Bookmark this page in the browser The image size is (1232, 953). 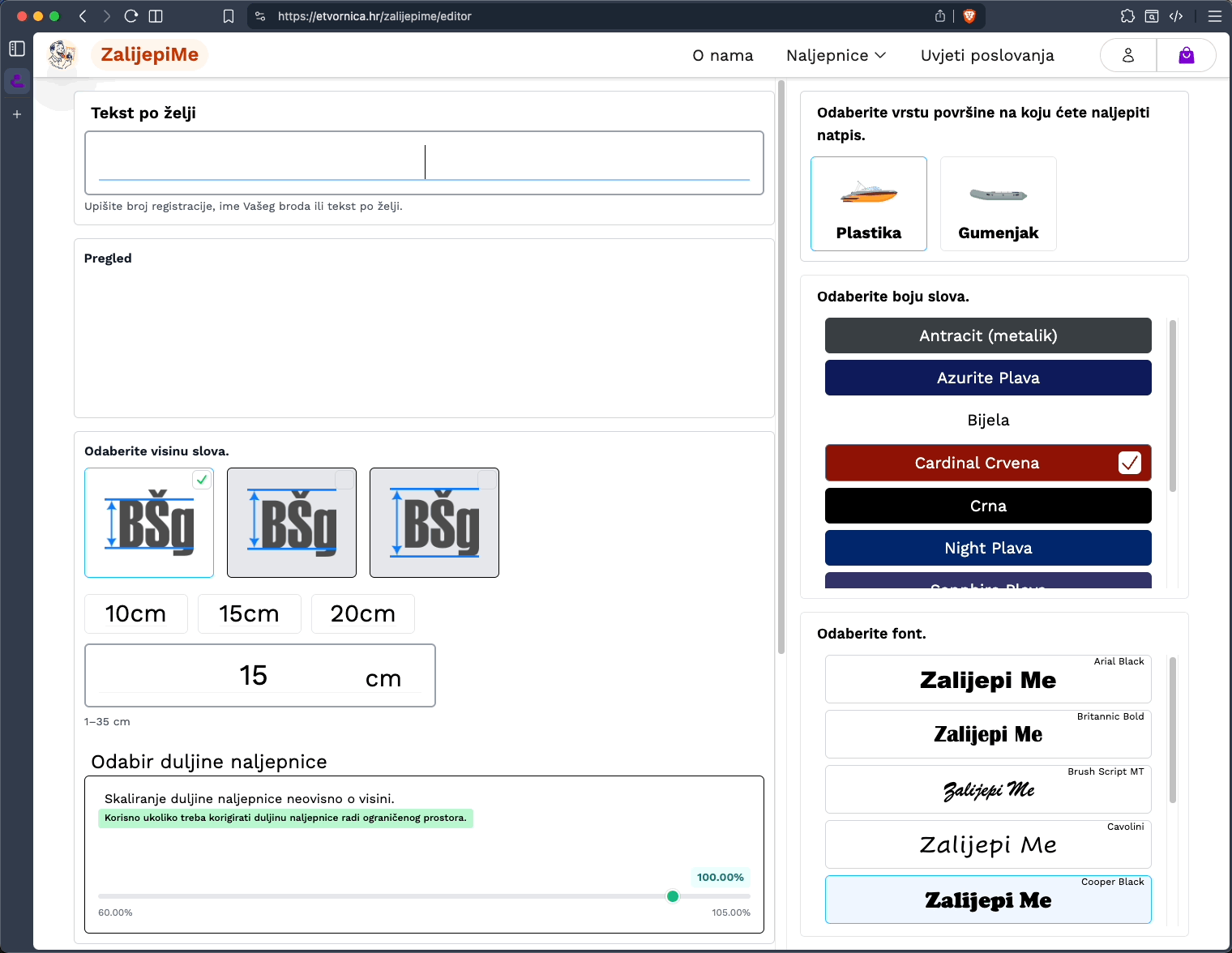229,16
